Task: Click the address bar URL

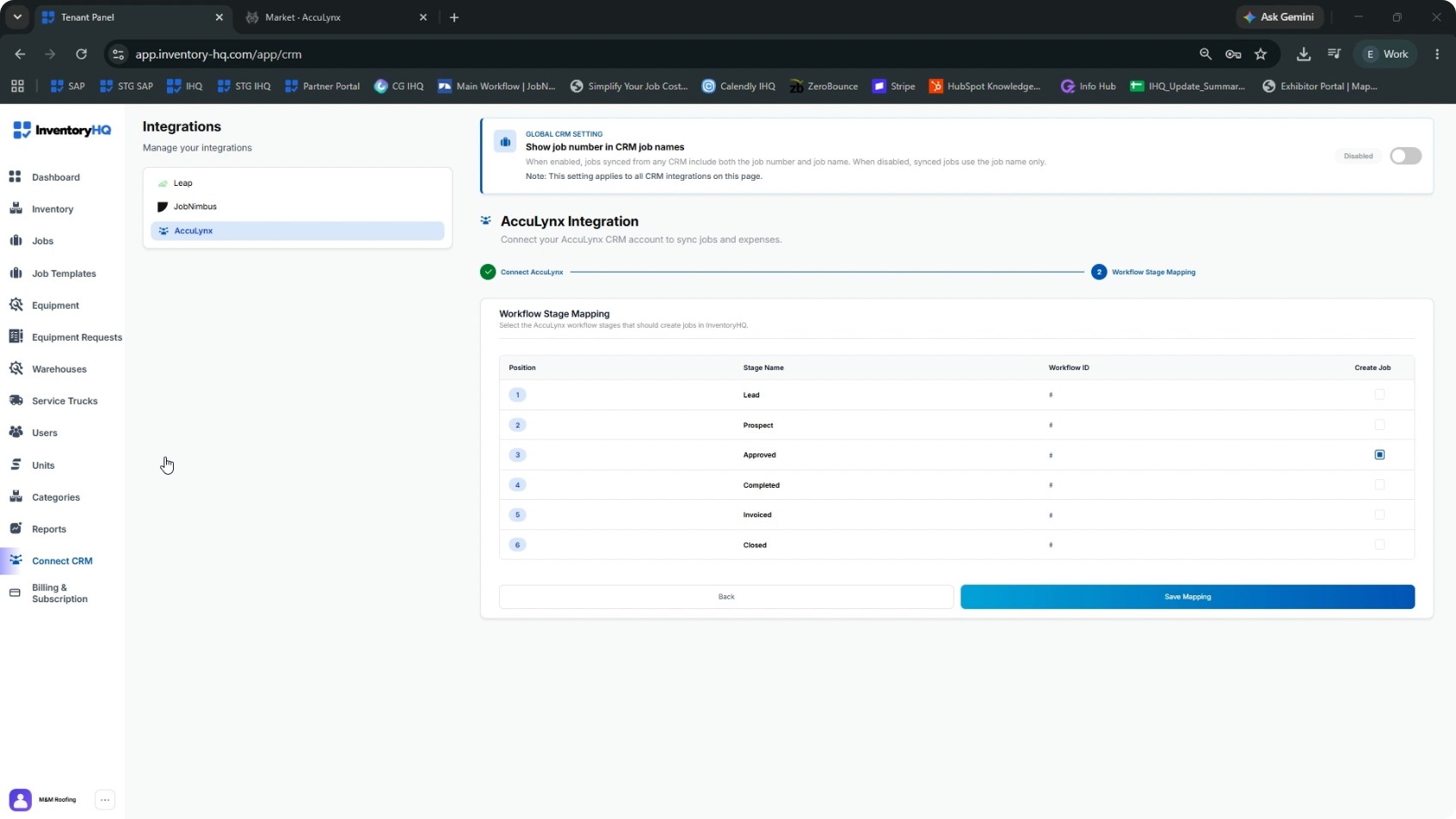Action: click(x=219, y=53)
